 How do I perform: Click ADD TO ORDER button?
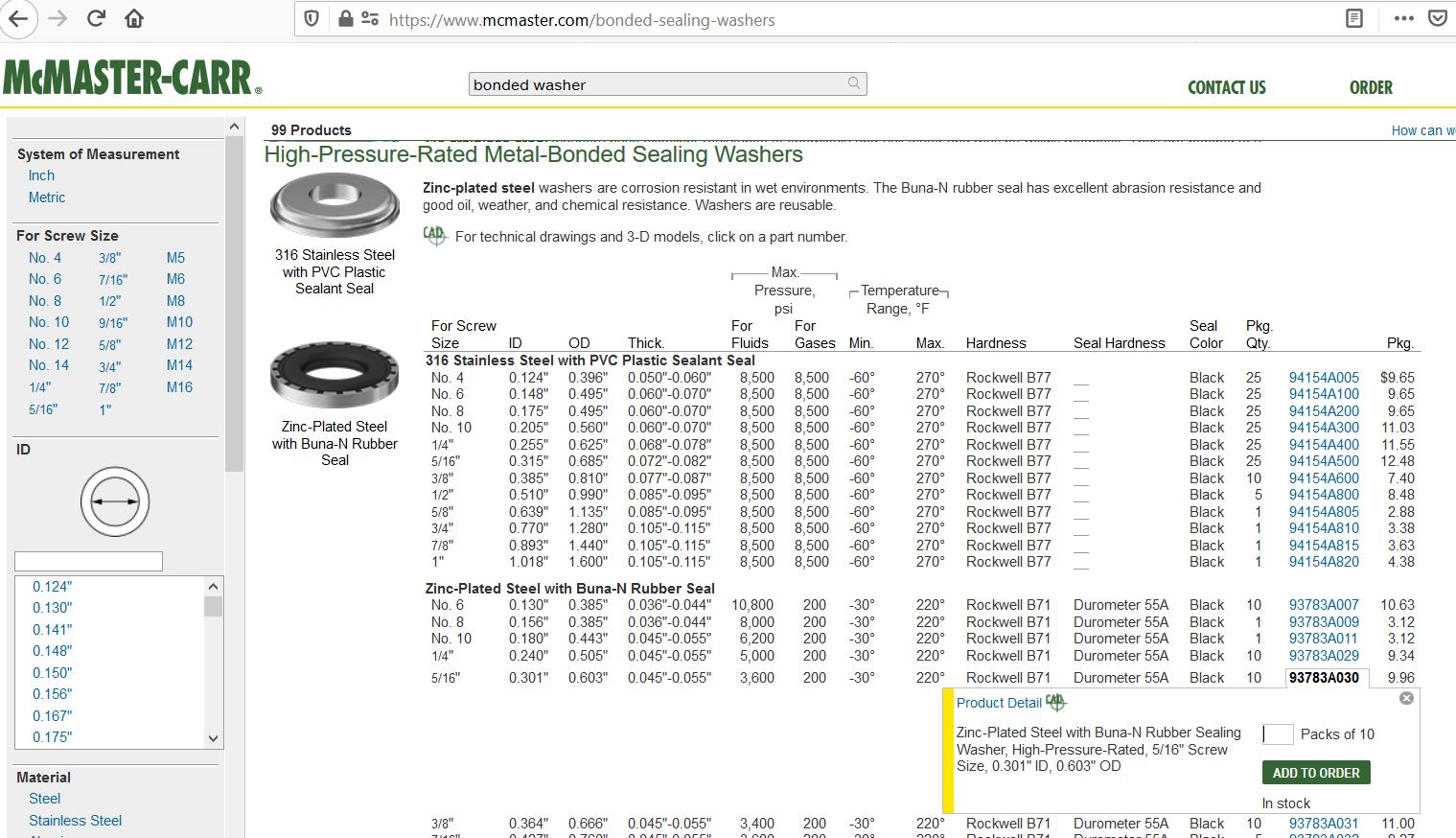point(1316,773)
